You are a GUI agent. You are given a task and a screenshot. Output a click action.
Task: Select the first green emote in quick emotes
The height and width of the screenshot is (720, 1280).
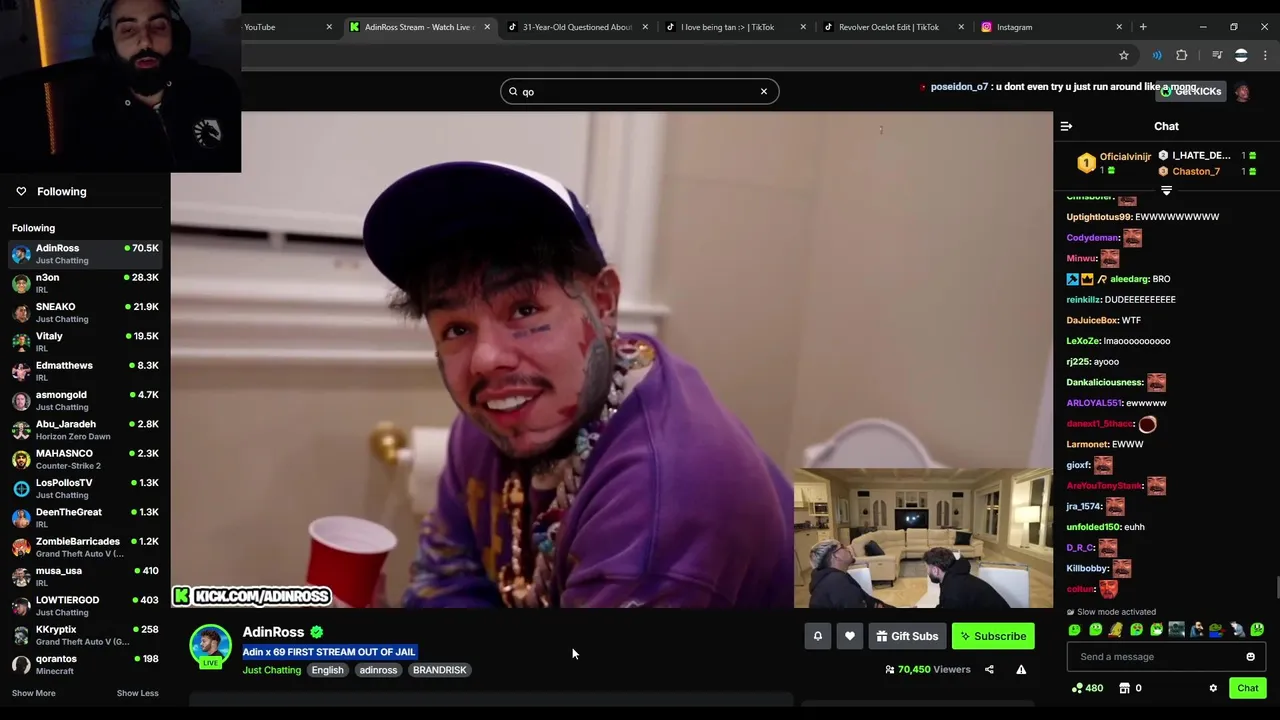tap(1075, 630)
